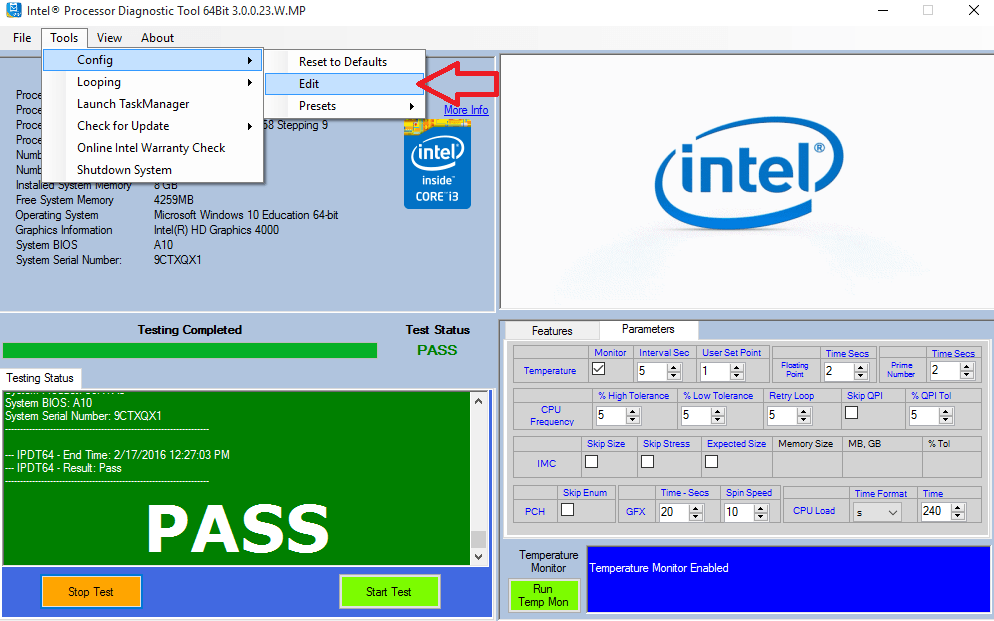Image resolution: width=994 pixels, height=621 pixels.
Task: Launch TaskManager from the Tools menu
Action: click(153, 104)
